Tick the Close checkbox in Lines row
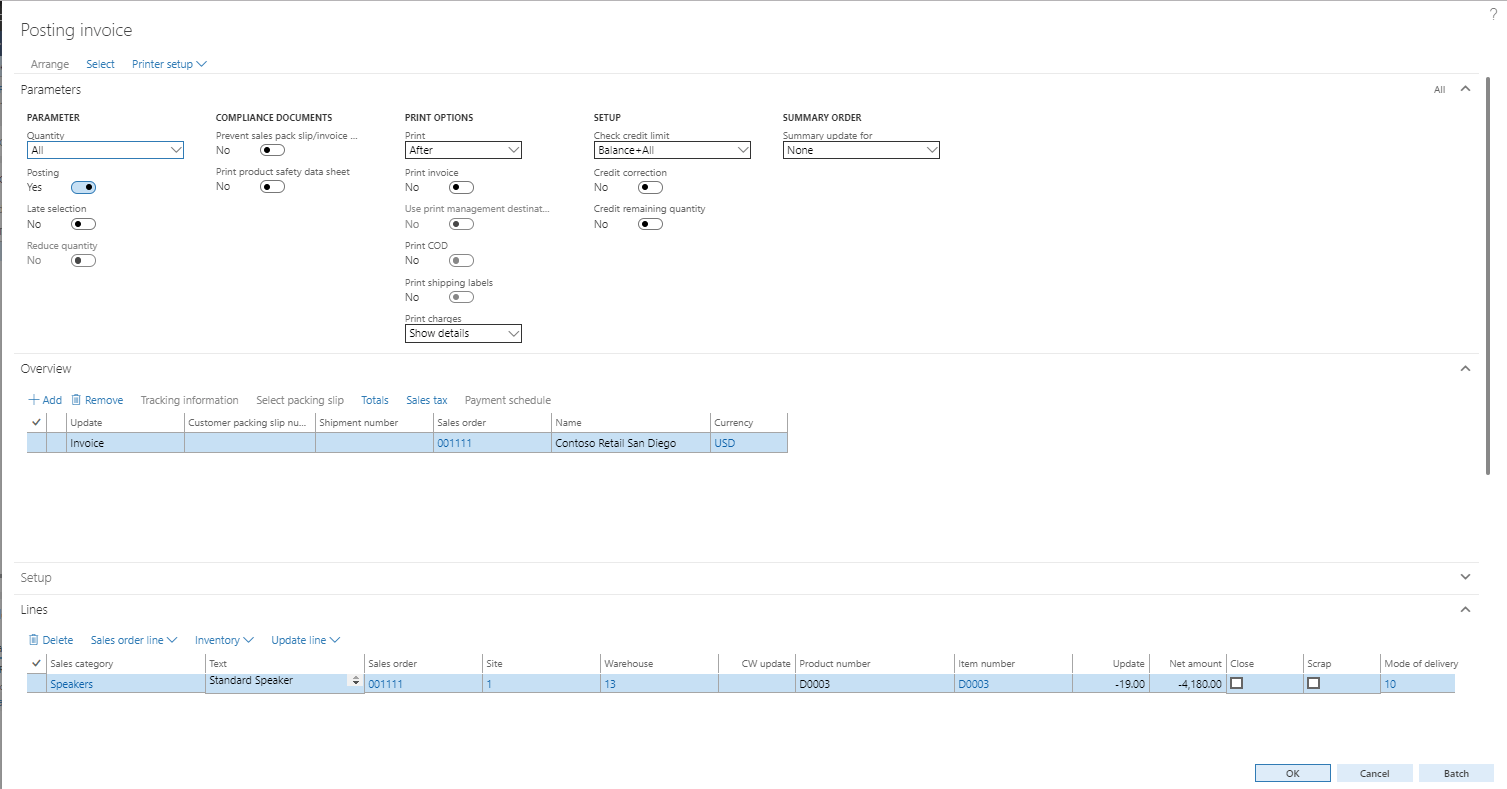This screenshot has height=789, width=1507. (1236, 683)
